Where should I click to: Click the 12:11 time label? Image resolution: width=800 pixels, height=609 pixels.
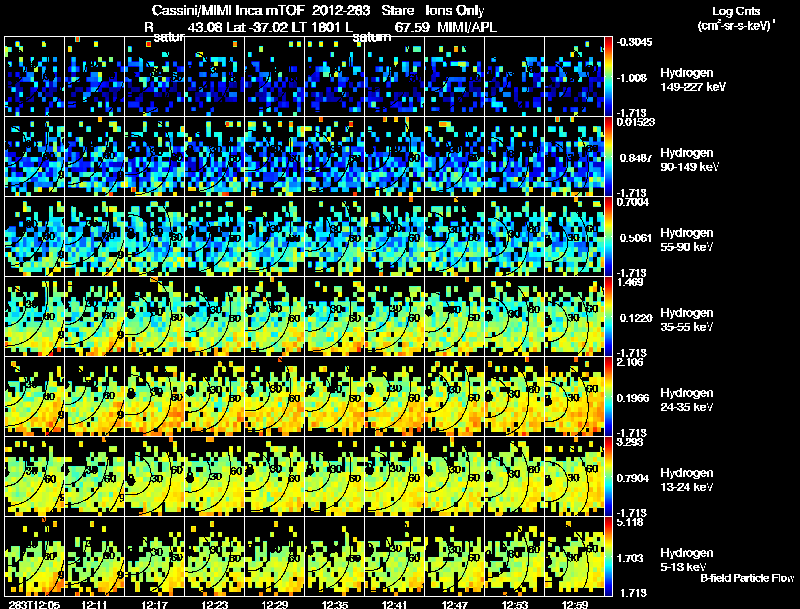pyautogui.click(x=94, y=604)
